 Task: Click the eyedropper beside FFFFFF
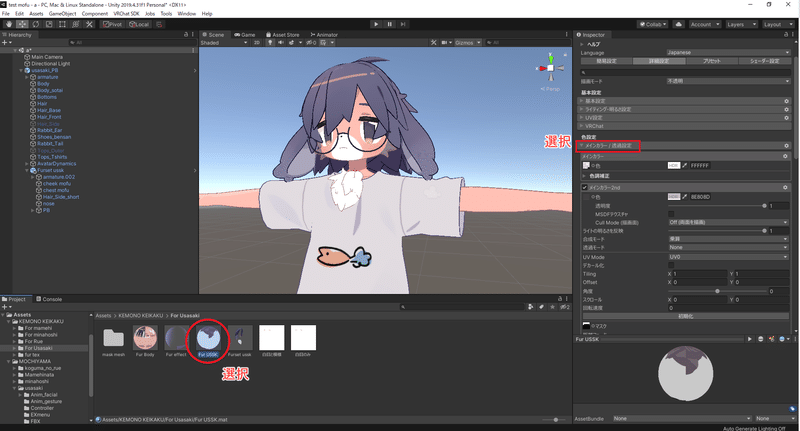point(685,165)
